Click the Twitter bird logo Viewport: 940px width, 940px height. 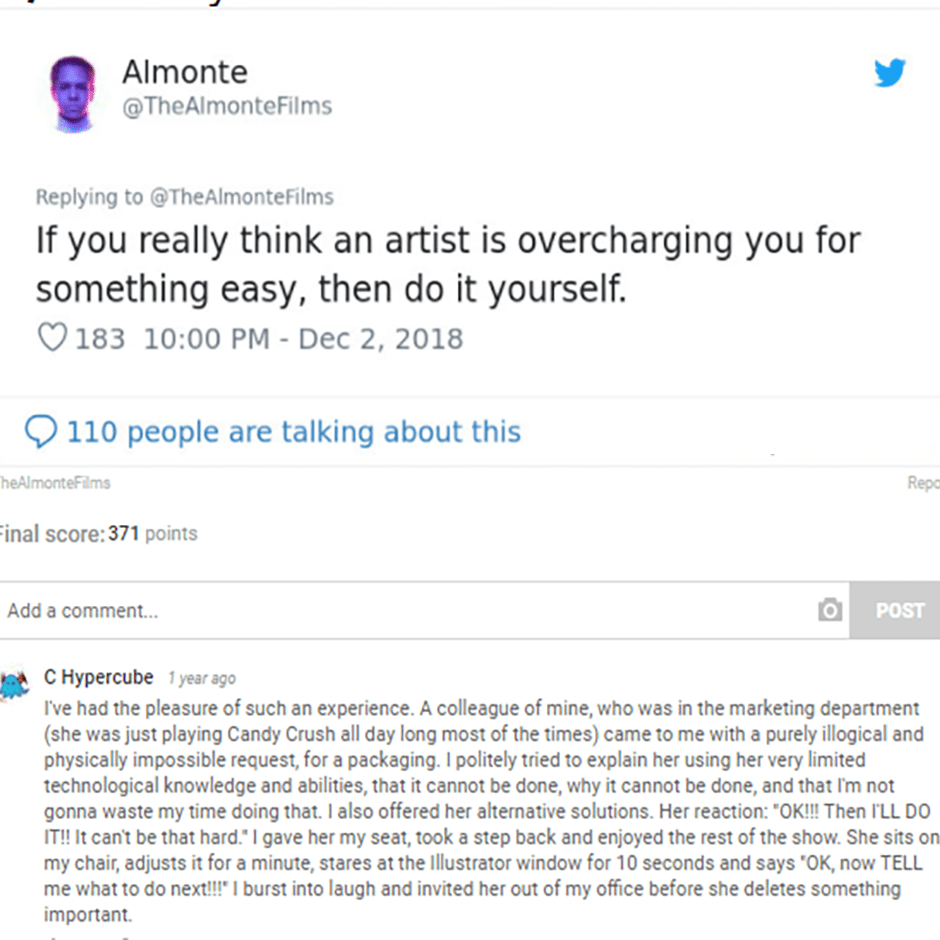pyautogui.click(x=889, y=73)
